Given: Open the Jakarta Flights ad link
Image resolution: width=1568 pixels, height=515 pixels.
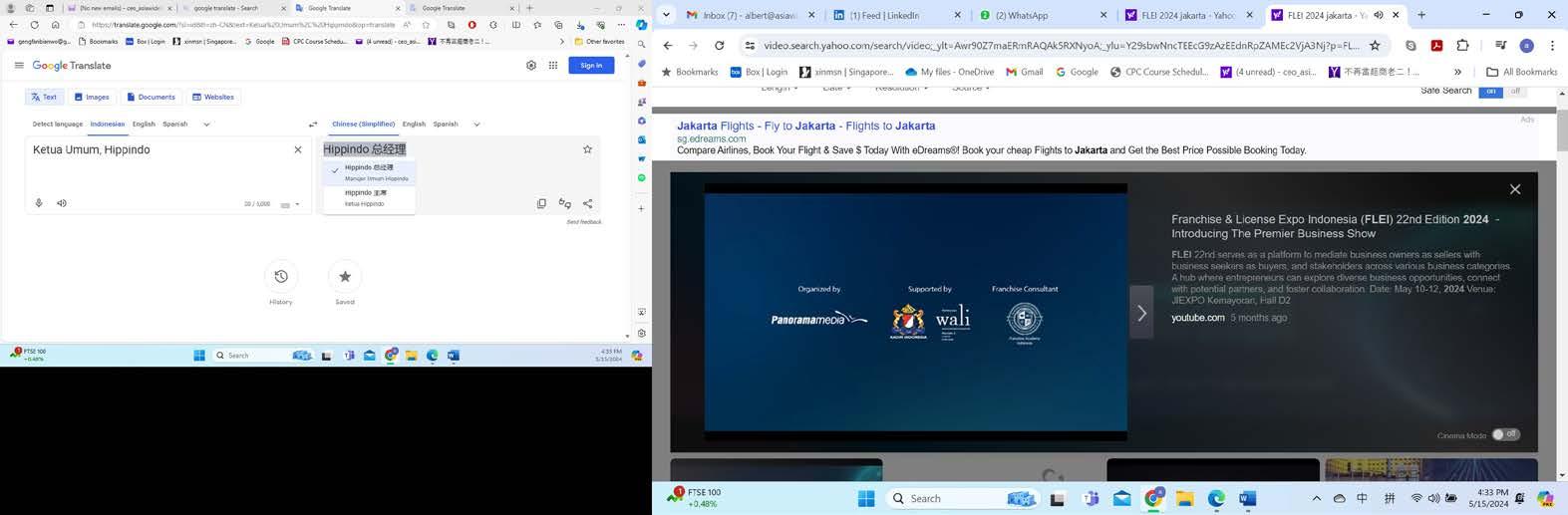Looking at the screenshot, I should [x=805, y=126].
